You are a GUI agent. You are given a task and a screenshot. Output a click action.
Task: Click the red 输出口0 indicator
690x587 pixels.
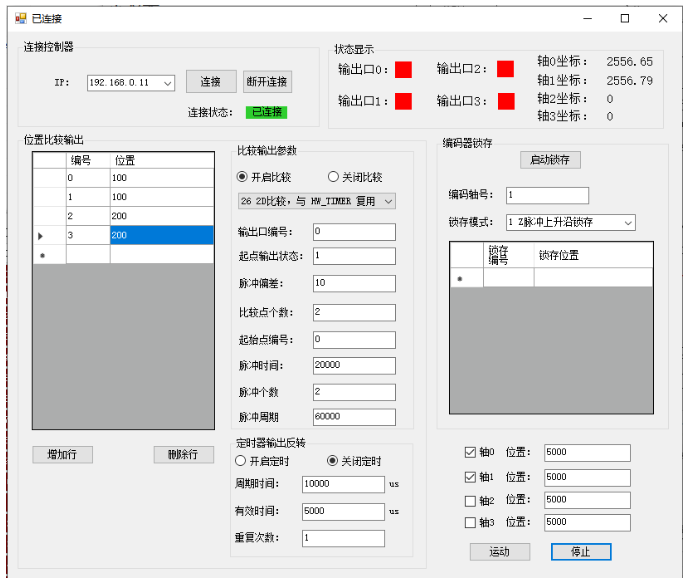click(x=403, y=70)
